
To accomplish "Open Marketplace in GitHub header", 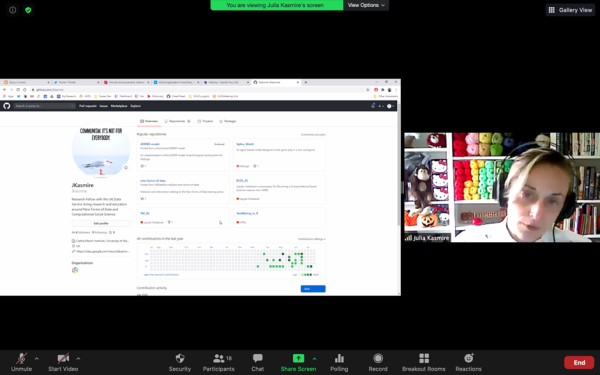I will coord(119,106).
